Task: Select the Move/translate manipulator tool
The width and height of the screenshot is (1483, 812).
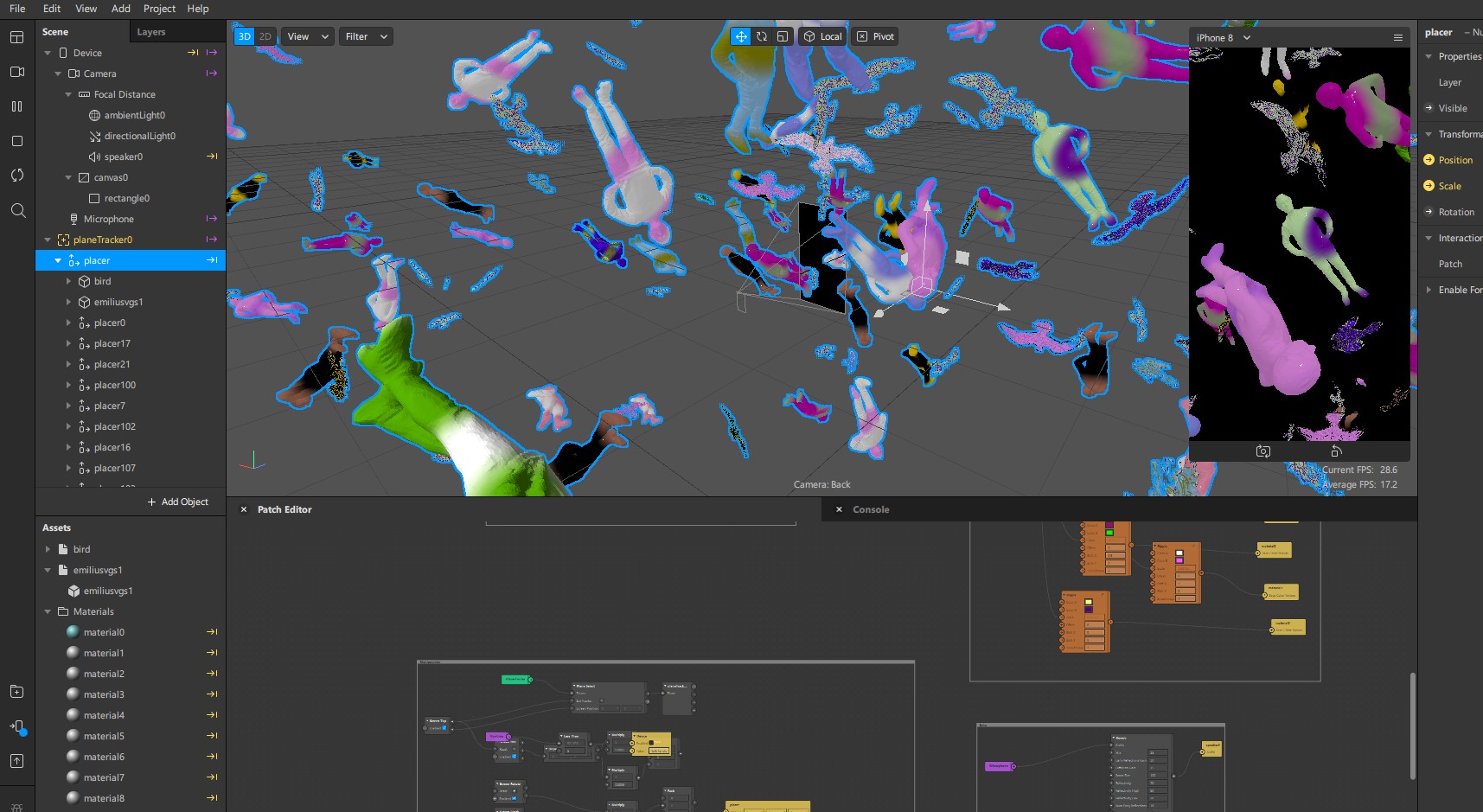Action: (x=741, y=36)
